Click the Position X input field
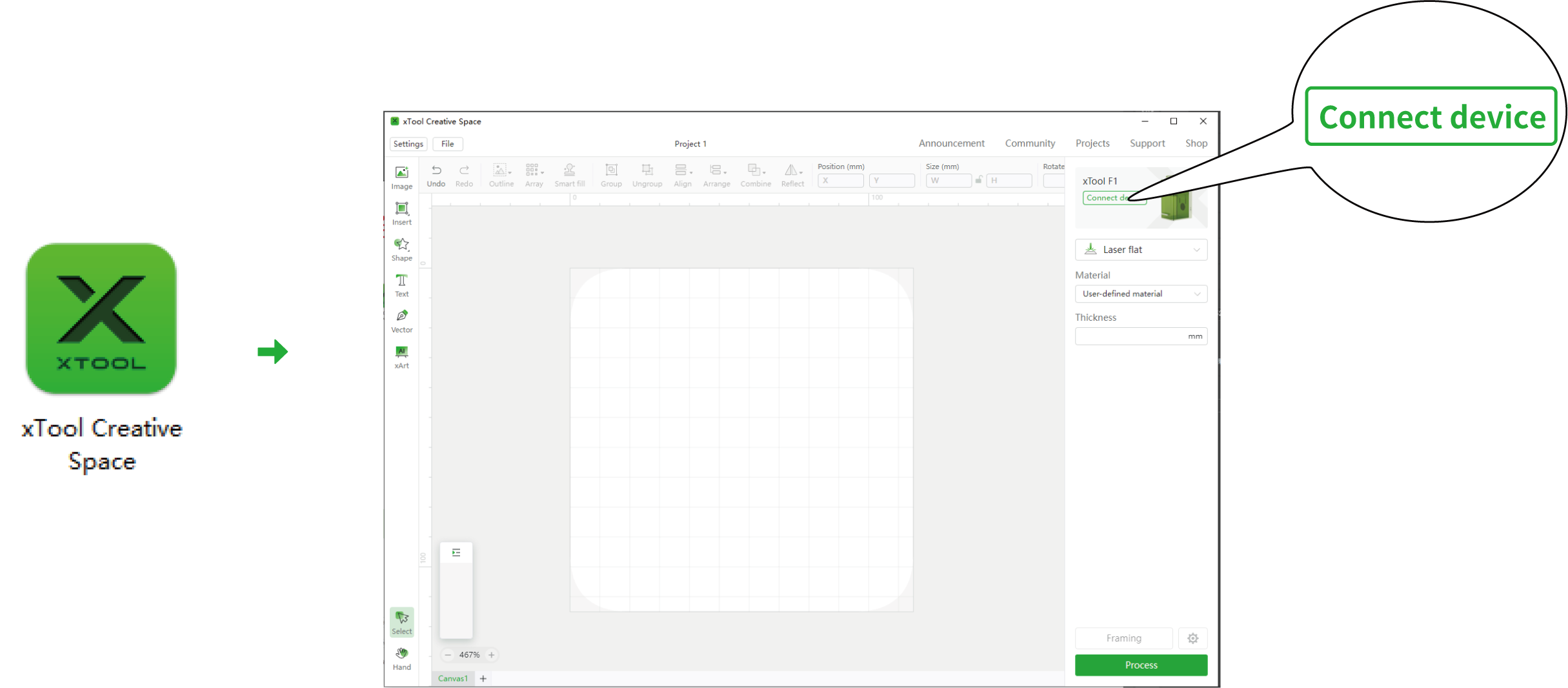1568x688 pixels. (840, 181)
